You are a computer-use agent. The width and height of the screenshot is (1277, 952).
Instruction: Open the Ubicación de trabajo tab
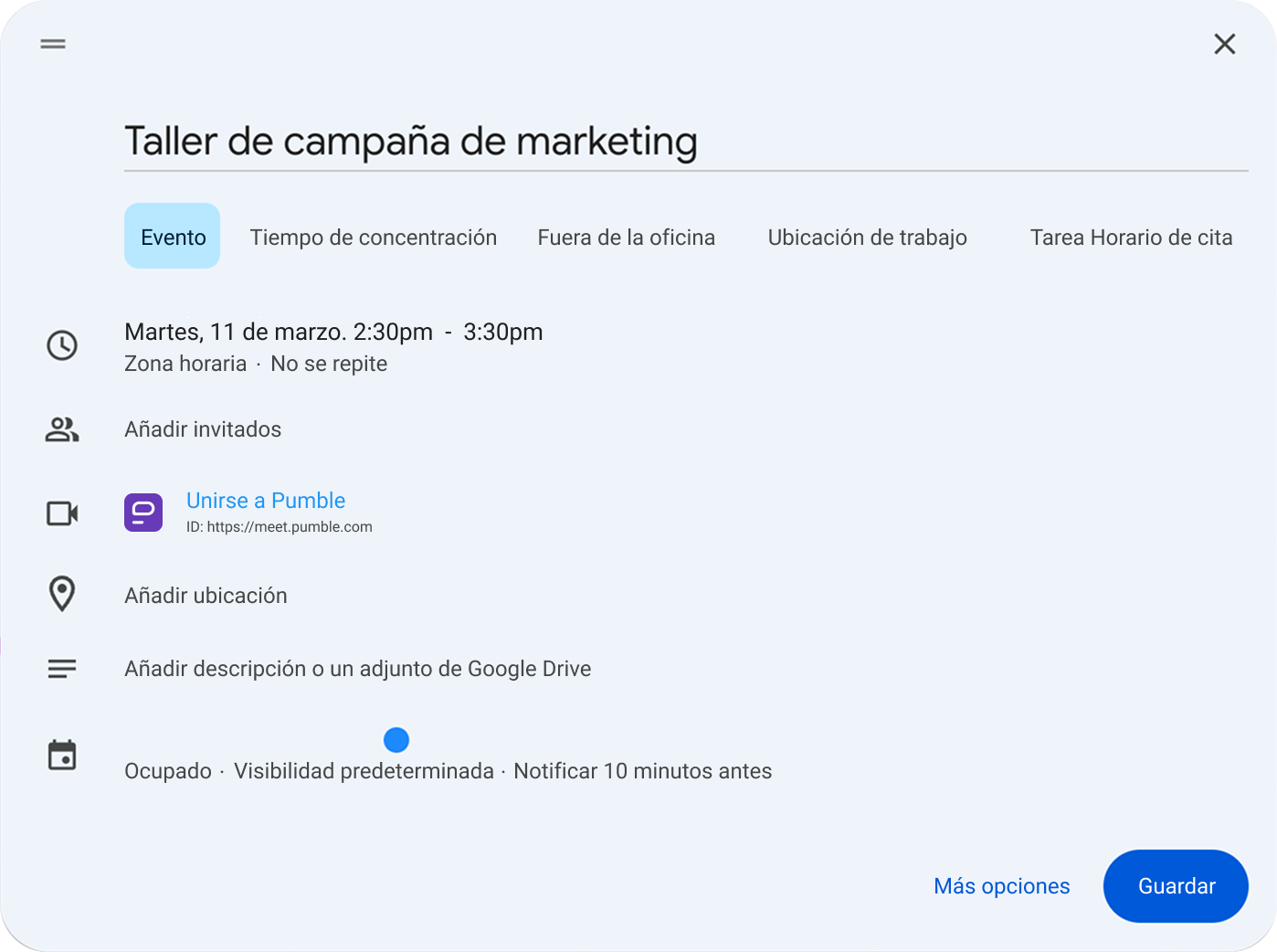867,237
